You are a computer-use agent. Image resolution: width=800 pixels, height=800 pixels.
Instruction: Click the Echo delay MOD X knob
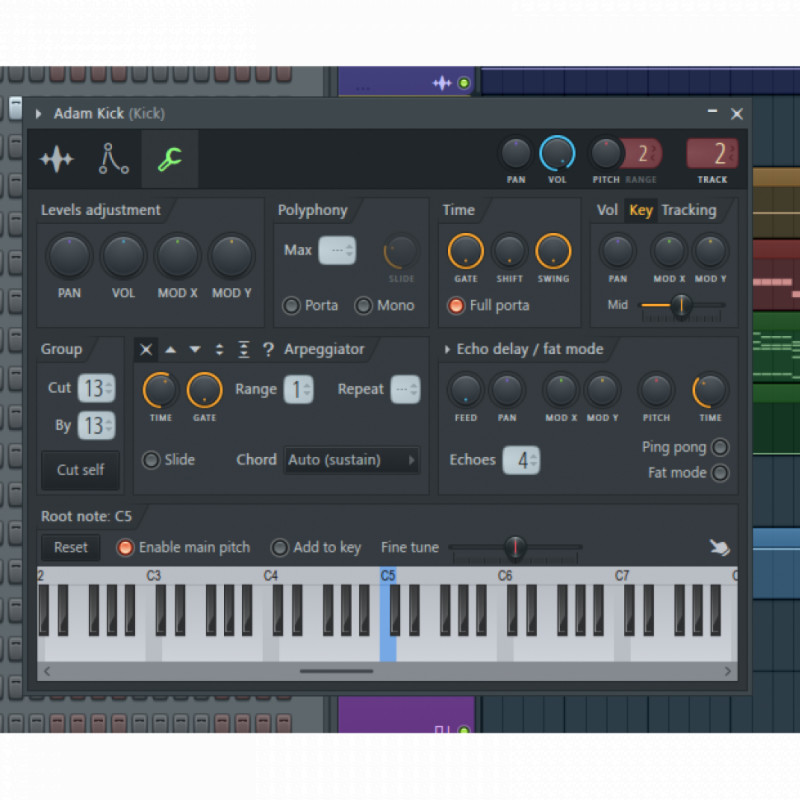(561, 390)
